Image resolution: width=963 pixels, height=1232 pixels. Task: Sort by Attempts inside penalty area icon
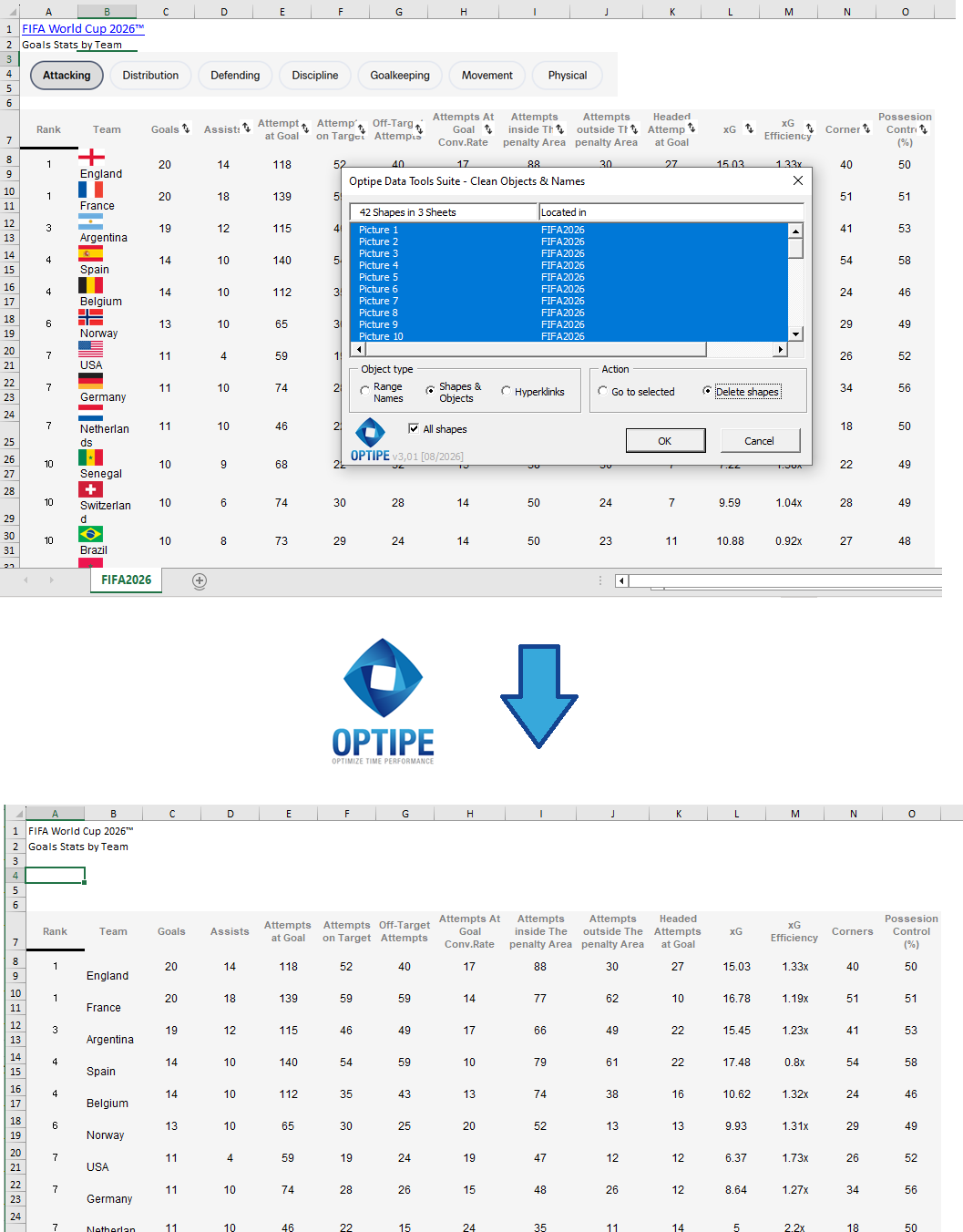(x=559, y=129)
